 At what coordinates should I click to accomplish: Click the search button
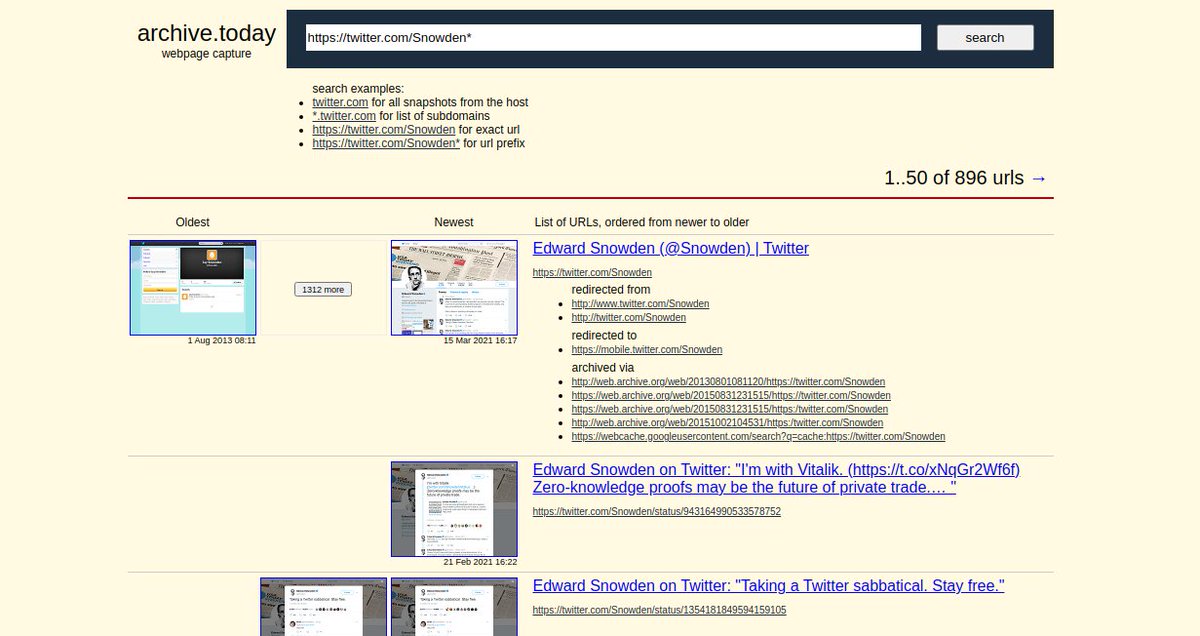tap(985, 38)
